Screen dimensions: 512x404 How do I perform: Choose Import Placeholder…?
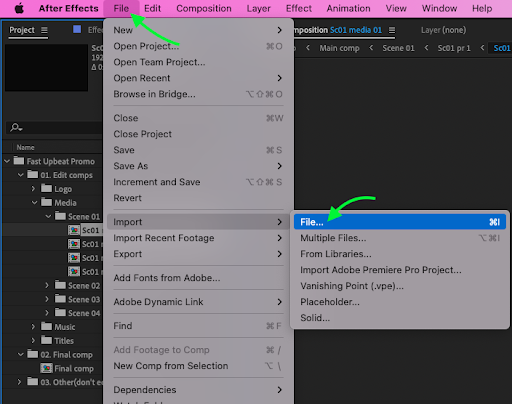(400, 302)
